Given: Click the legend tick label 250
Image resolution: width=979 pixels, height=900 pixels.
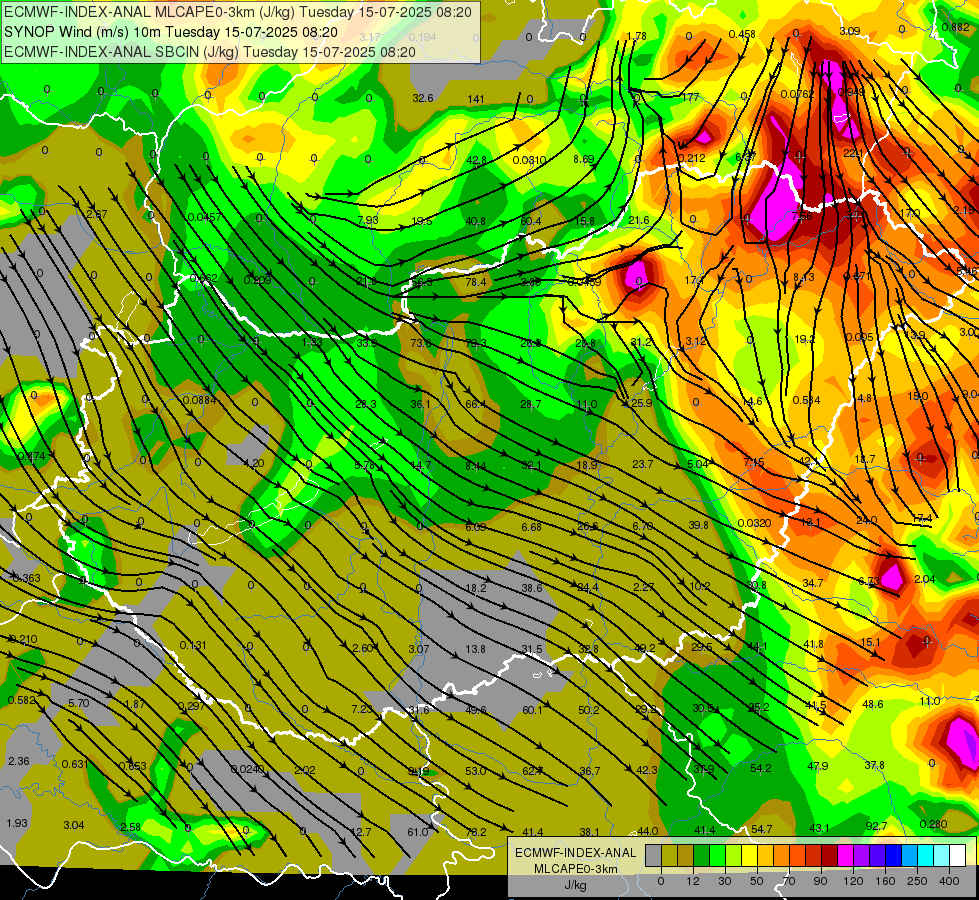Looking at the screenshot, I should coord(917,881).
